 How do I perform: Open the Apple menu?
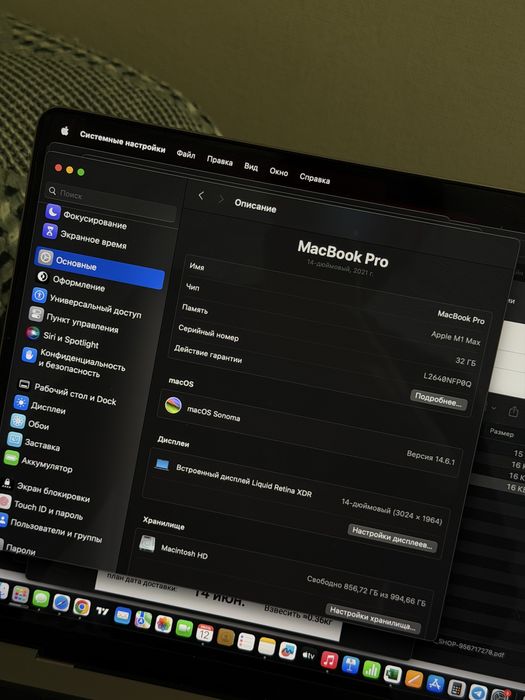[x=65, y=131]
